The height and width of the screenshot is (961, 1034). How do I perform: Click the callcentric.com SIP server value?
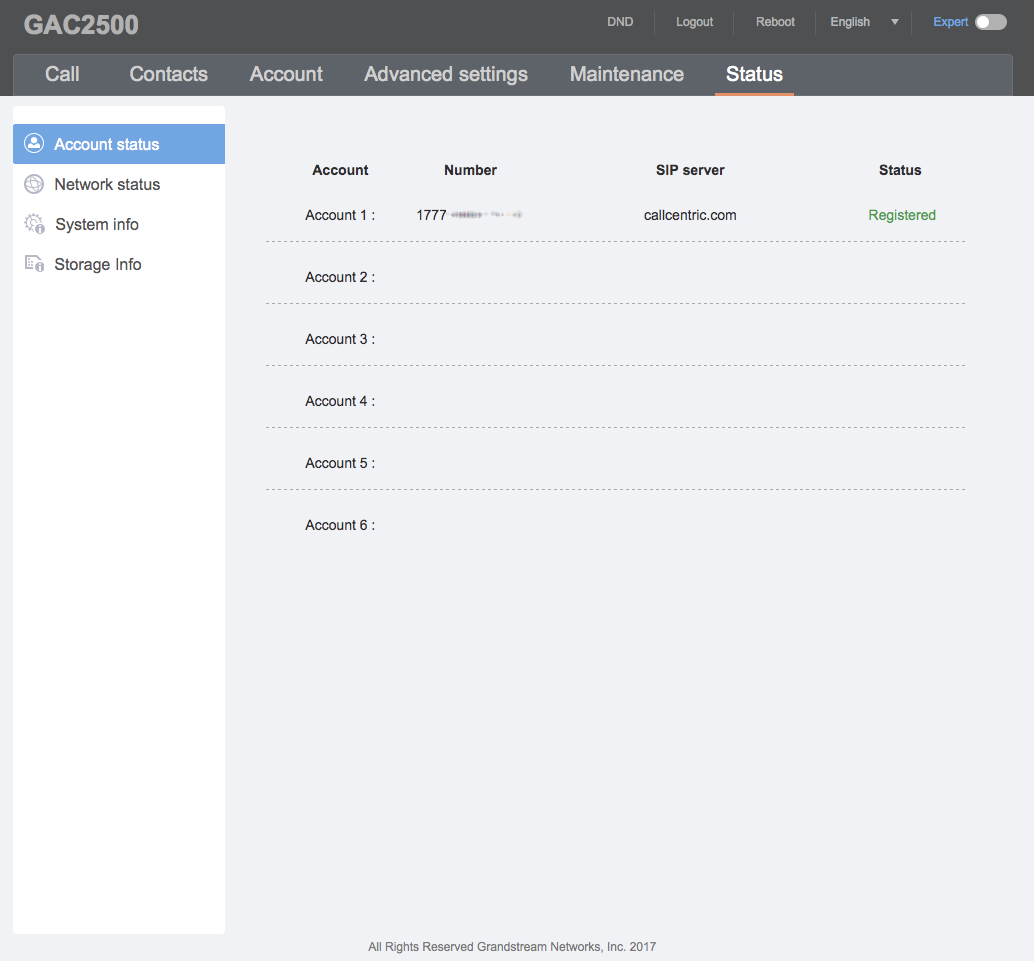[690, 215]
